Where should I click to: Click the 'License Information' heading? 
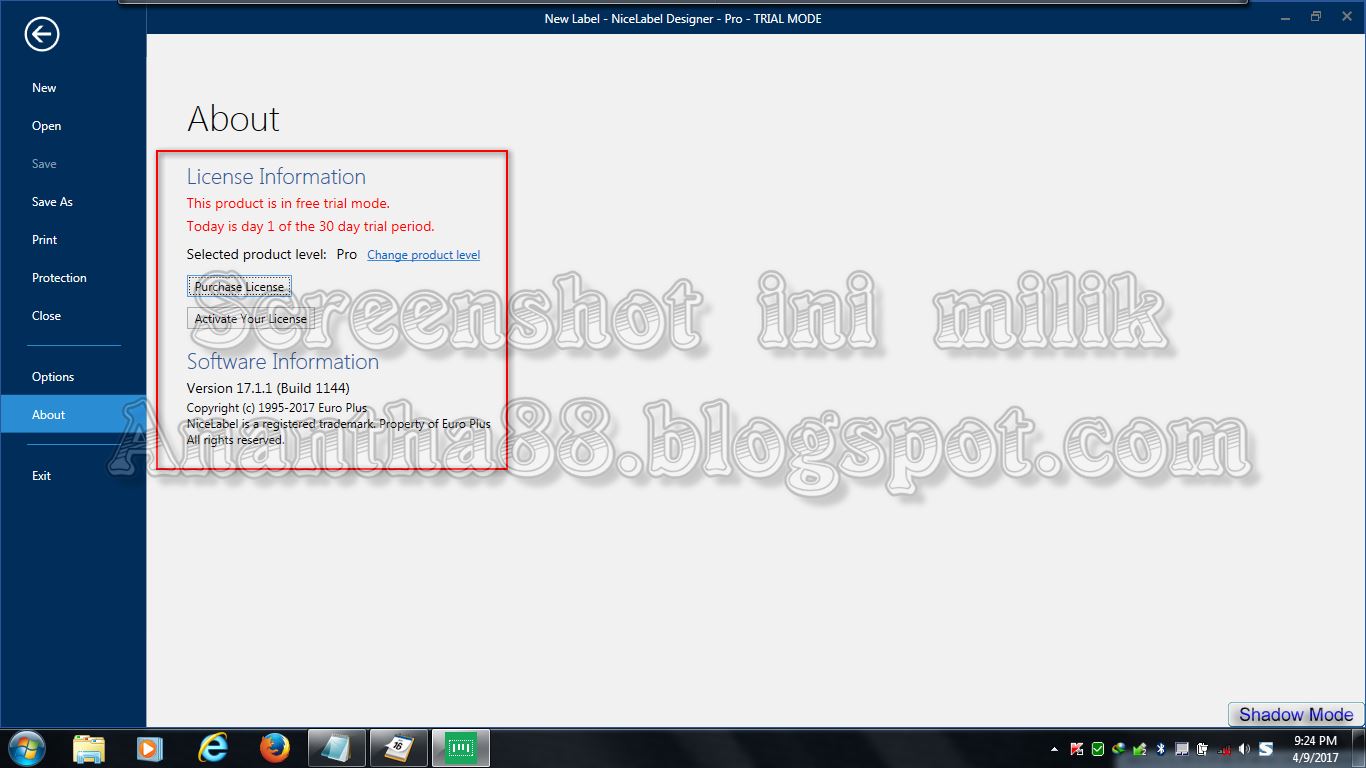(x=276, y=177)
